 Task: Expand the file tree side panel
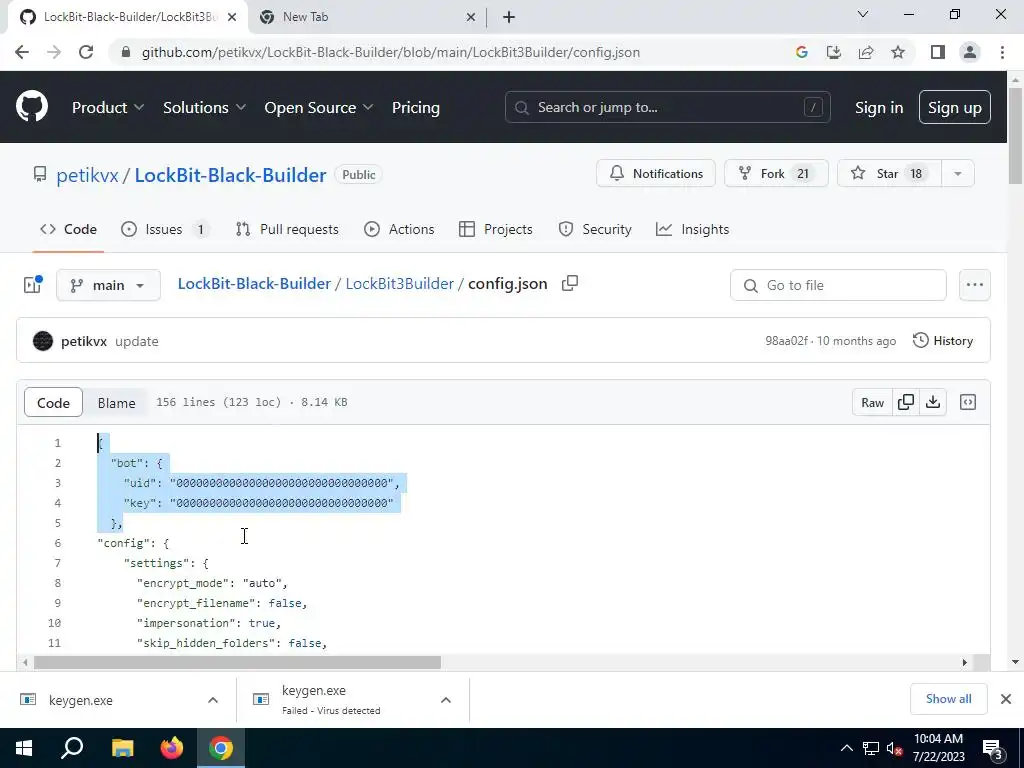point(33,284)
